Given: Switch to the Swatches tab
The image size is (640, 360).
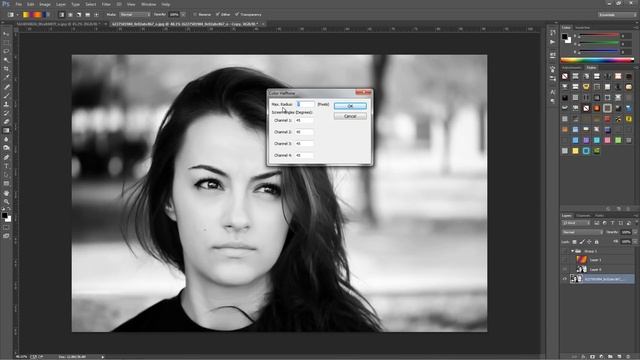Looking at the screenshot, I should click(x=582, y=28).
